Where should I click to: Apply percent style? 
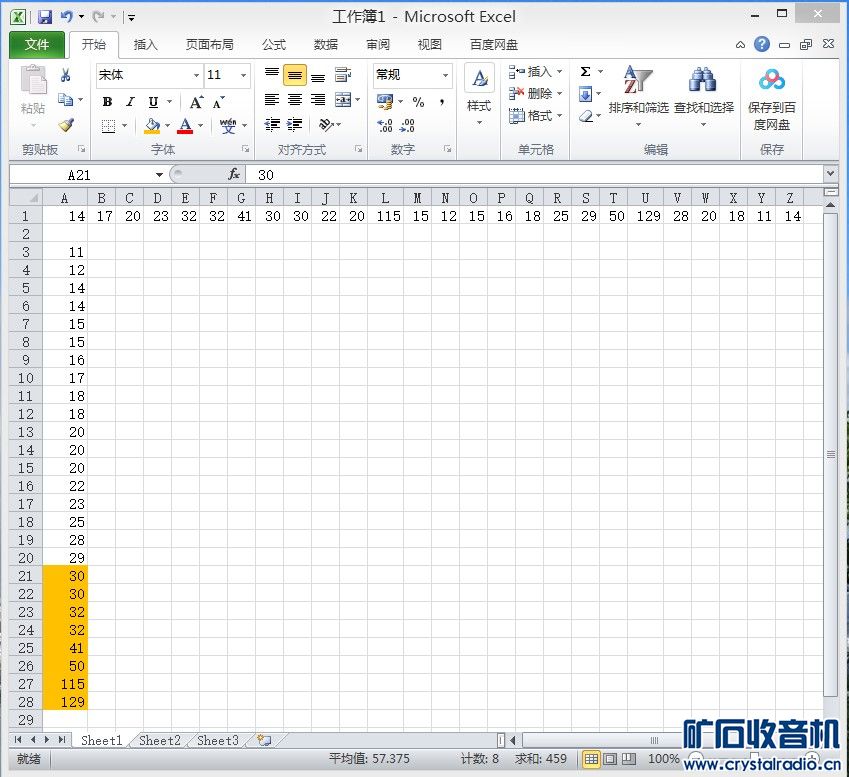pos(418,101)
